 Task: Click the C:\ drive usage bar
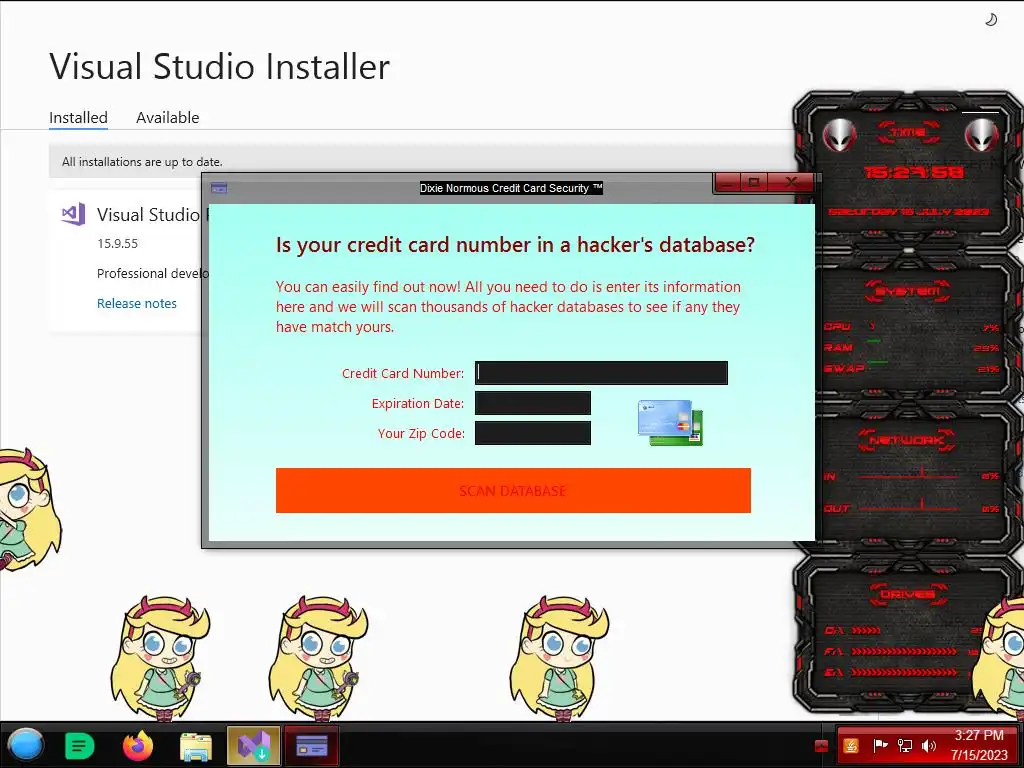click(866, 631)
